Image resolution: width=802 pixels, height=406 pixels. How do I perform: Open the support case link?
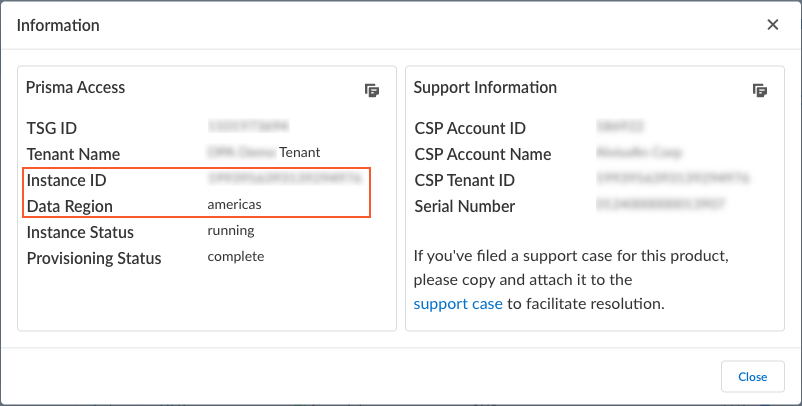click(x=458, y=304)
